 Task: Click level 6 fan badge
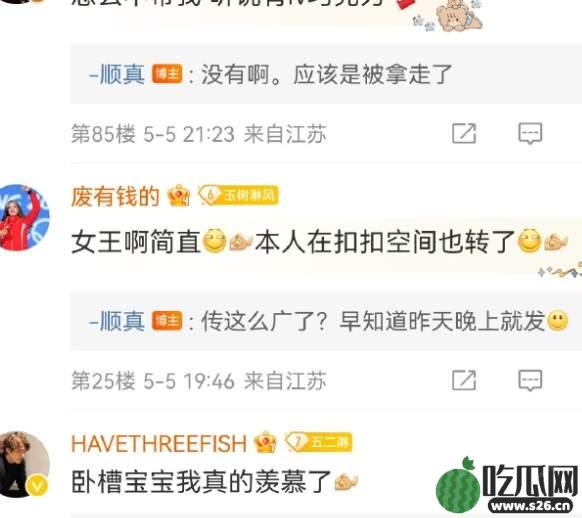238,195
